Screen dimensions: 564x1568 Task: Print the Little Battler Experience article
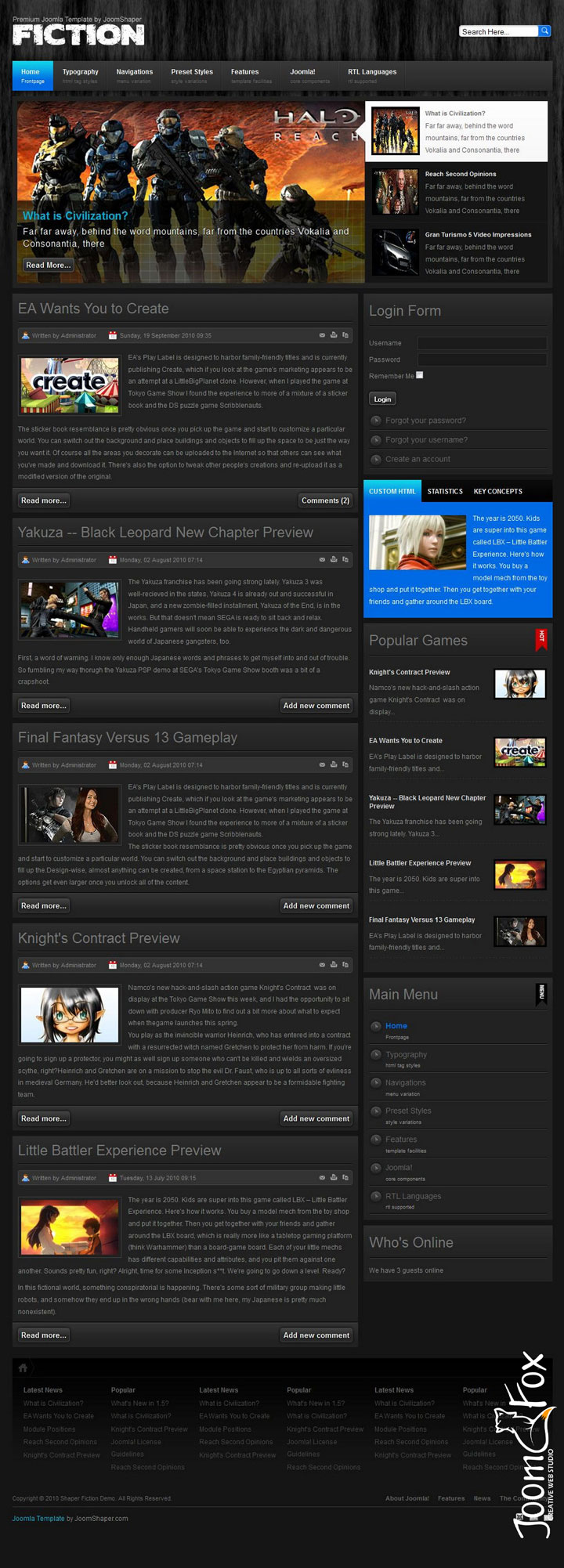tap(334, 1177)
